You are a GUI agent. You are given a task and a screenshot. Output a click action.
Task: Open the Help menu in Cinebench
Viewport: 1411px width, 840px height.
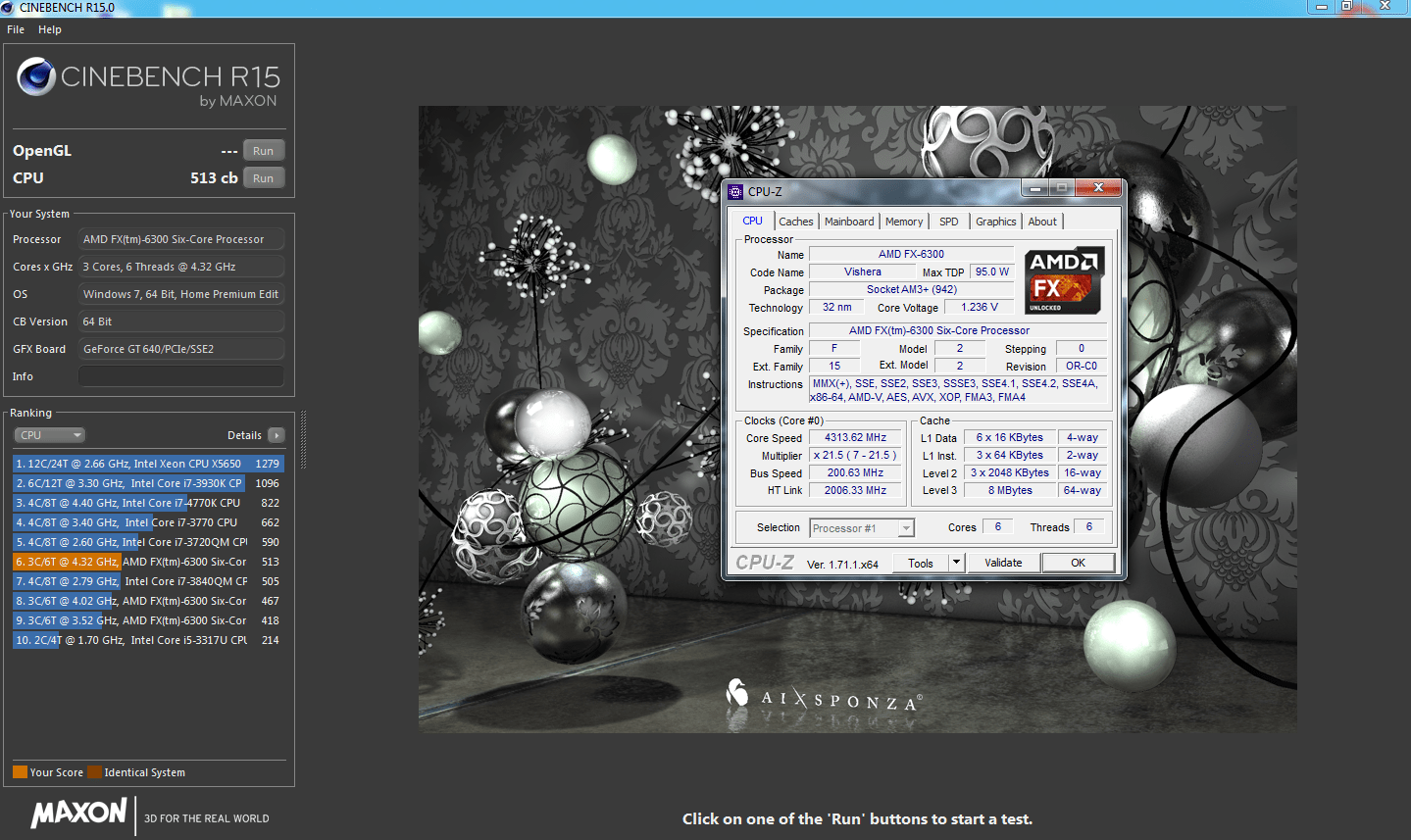[50, 29]
